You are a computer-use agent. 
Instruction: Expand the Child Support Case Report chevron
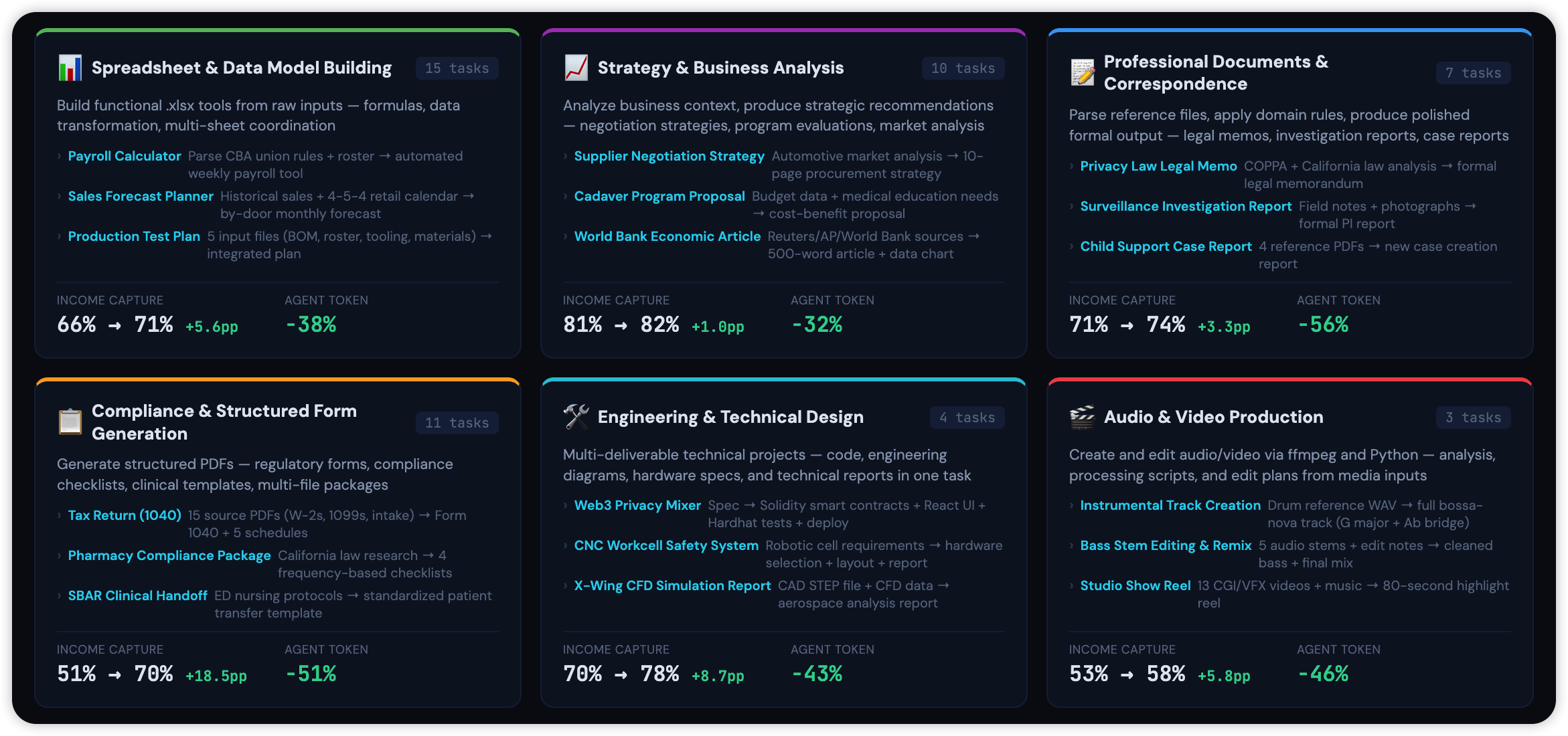pyautogui.click(x=1072, y=247)
